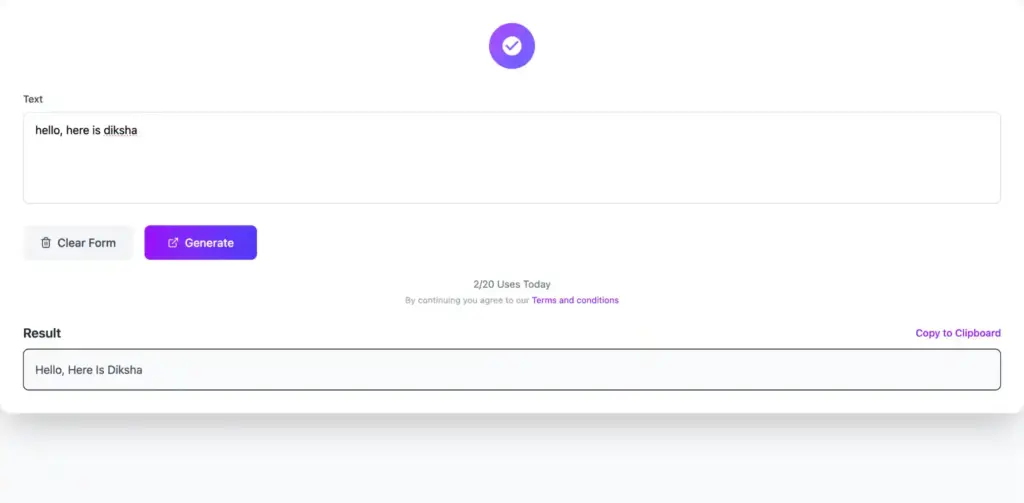Click the word "Here" in the result box
The image size is (1024, 503).
coord(80,370)
